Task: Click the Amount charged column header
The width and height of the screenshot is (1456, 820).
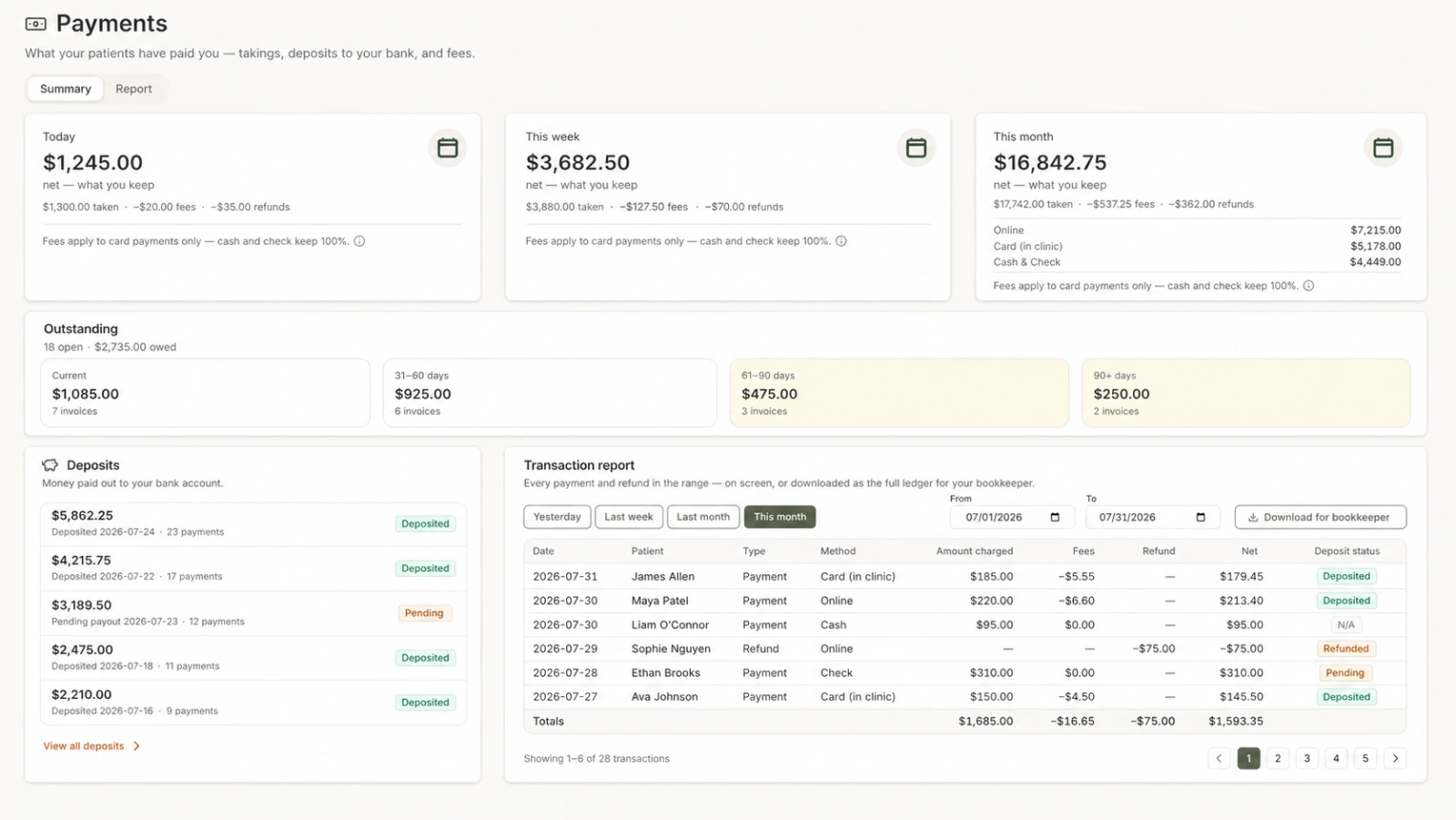Action: (975, 552)
